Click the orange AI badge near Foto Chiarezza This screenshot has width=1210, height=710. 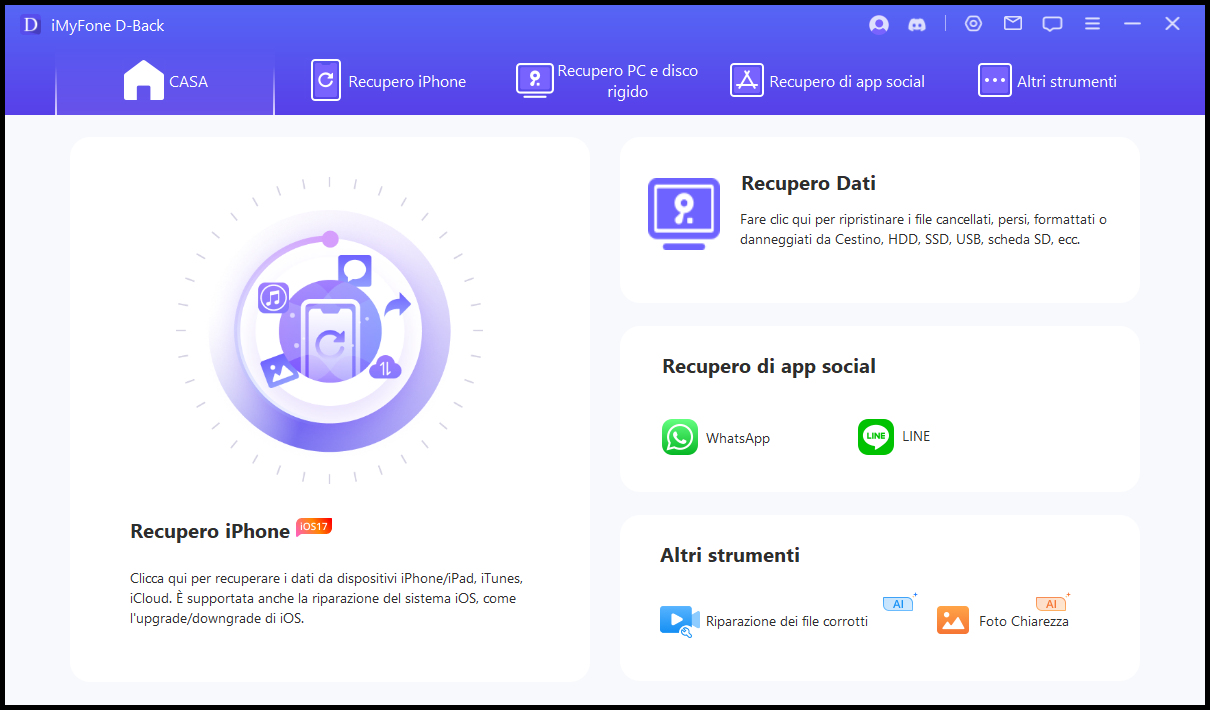tap(1051, 603)
